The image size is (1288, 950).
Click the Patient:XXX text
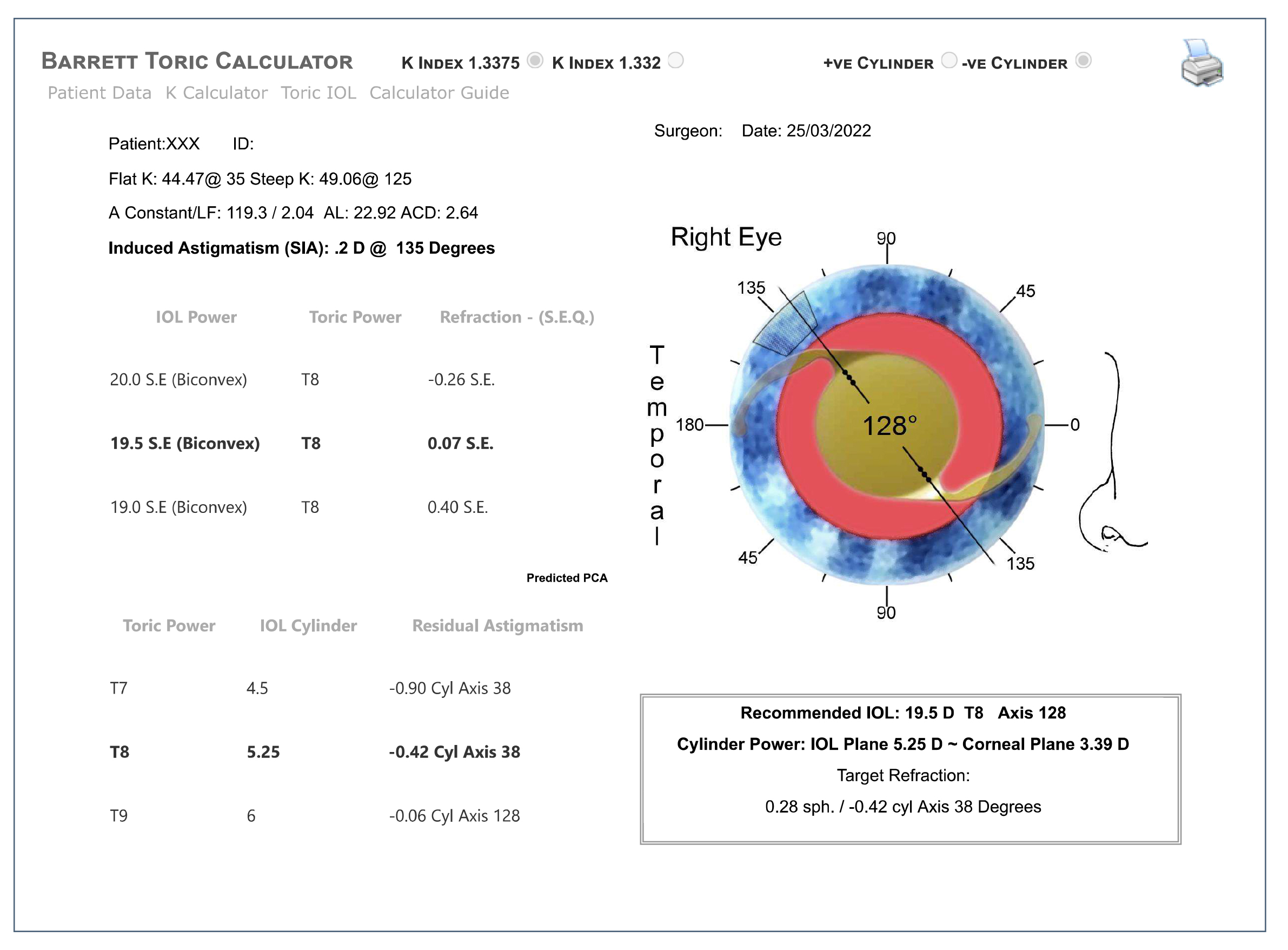click(x=154, y=144)
